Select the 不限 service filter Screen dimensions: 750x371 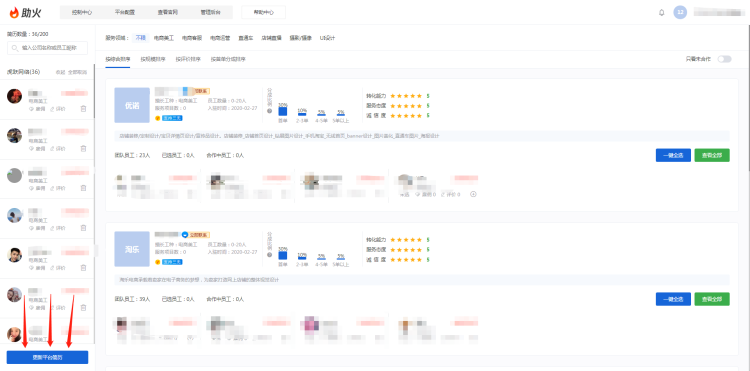tap(140, 38)
